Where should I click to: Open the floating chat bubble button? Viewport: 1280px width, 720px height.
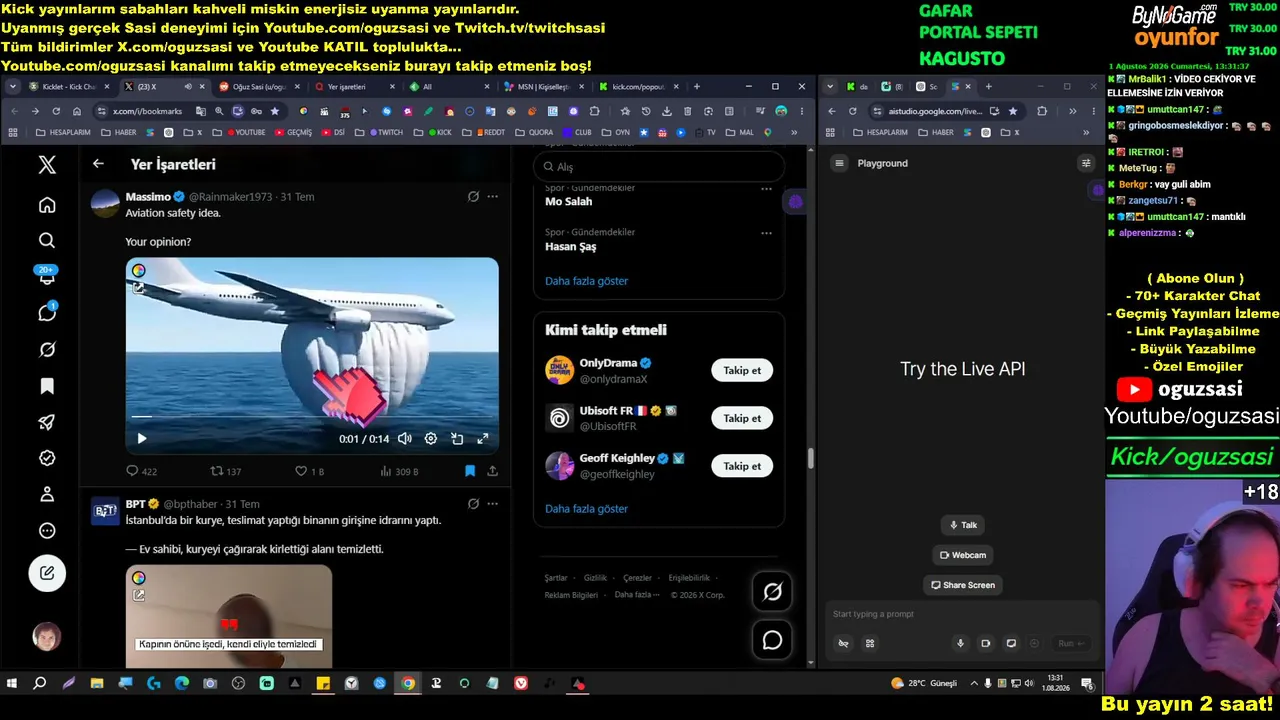(x=772, y=640)
